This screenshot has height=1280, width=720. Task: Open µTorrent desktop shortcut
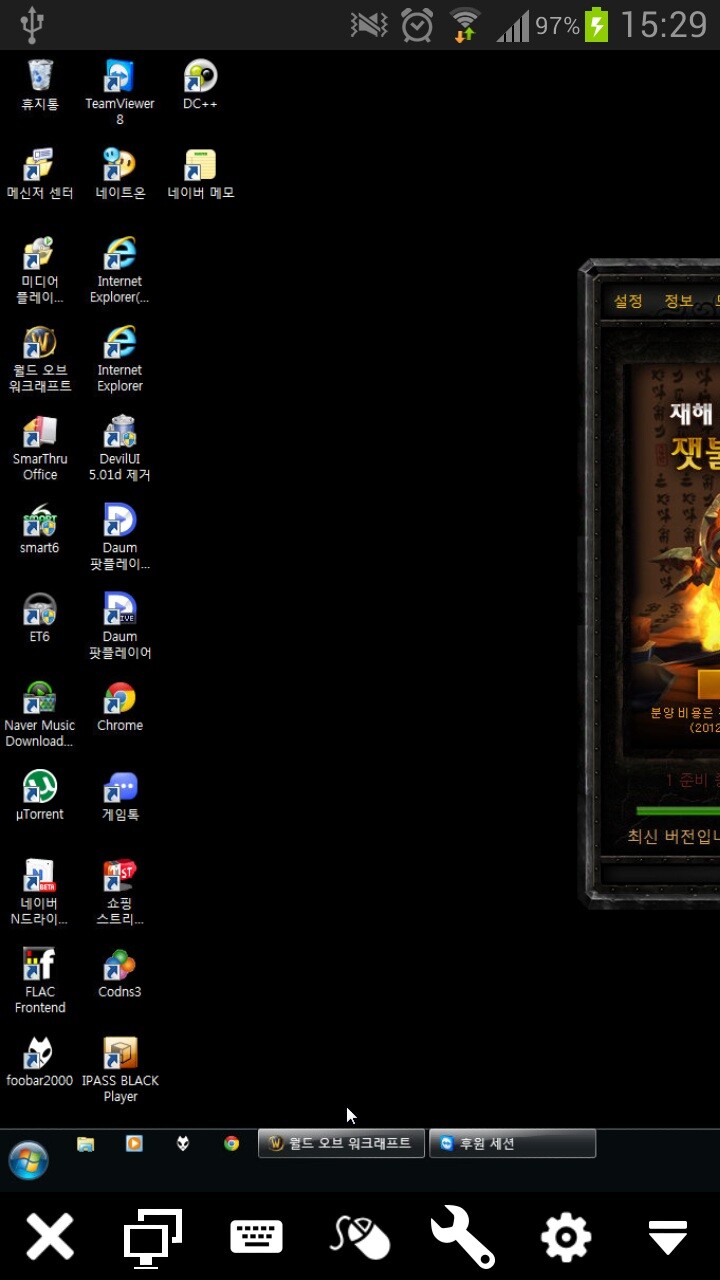40,796
